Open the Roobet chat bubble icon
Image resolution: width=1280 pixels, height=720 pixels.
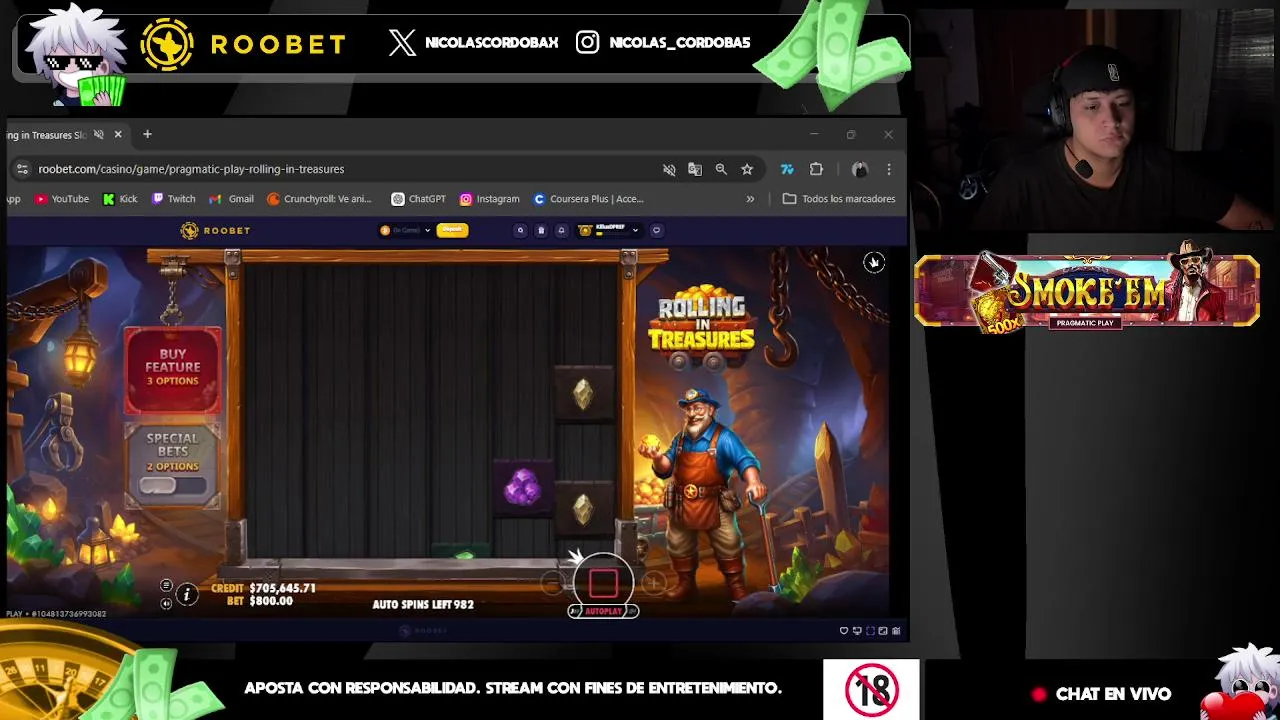click(656, 230)
